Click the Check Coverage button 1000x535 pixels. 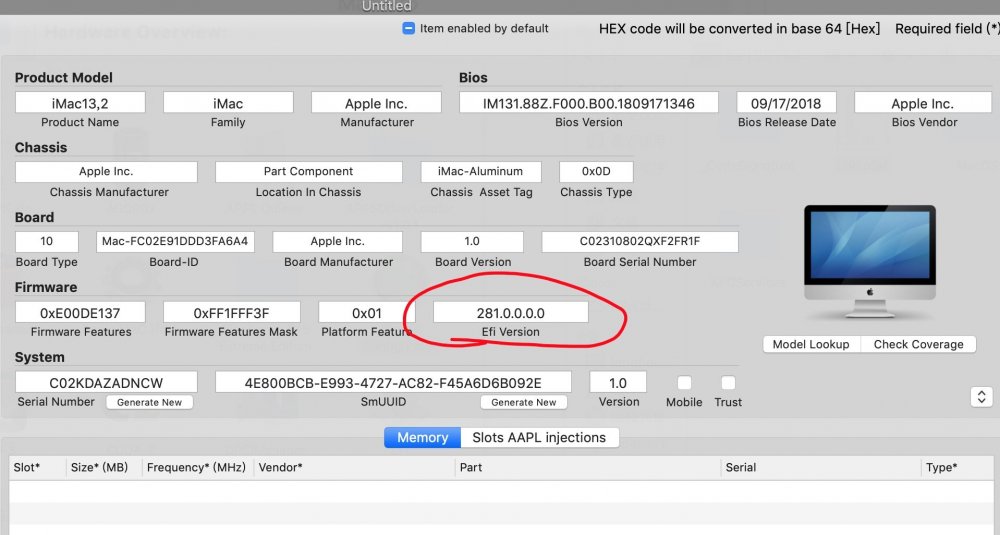(x=918, y=344)
